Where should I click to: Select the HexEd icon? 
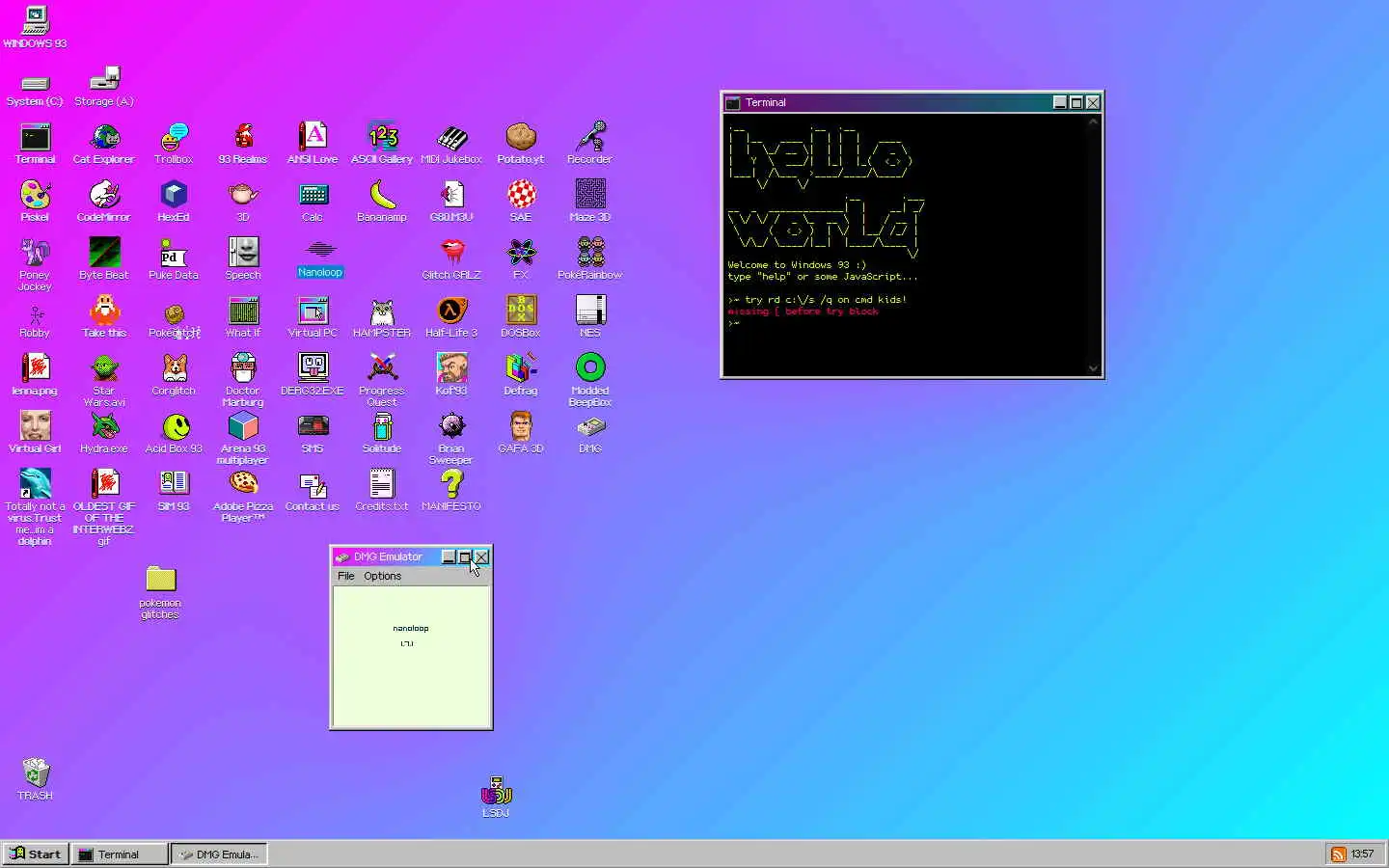pyautogui.click(x=174, y=202)
